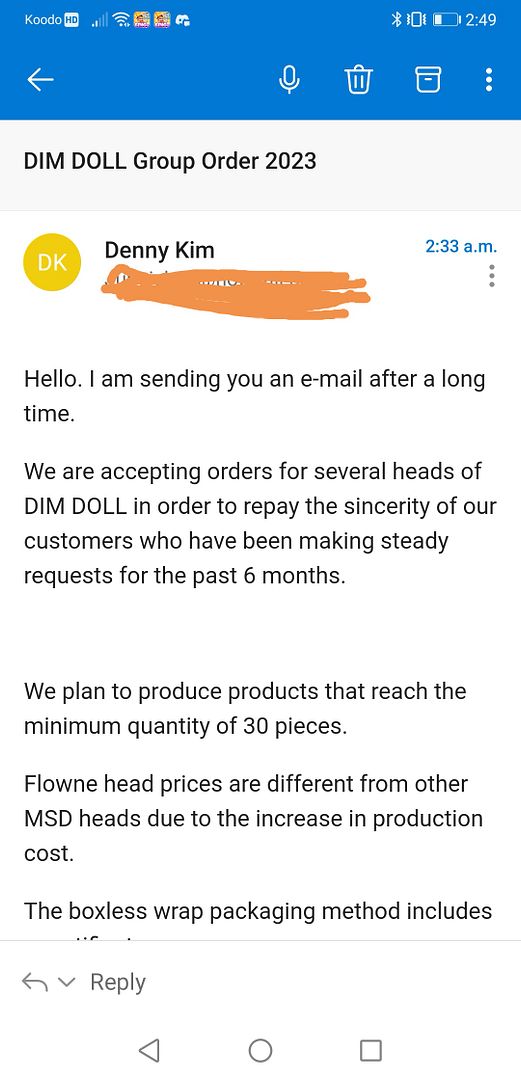Tap the DK sender avatar
521x1080 pixels.
tap(52, 262)
